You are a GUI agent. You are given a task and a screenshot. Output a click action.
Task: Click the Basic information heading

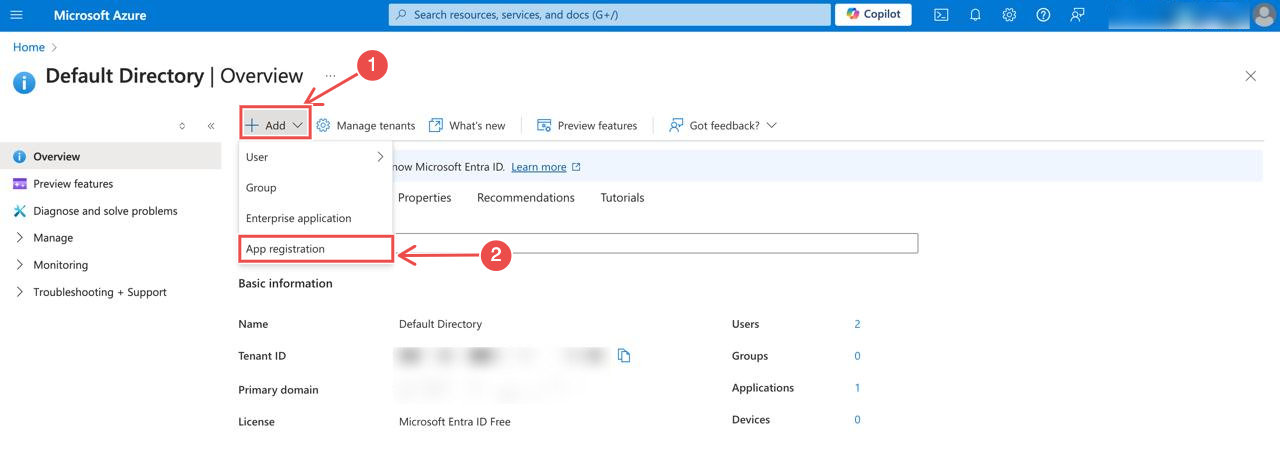pos(285,284)
